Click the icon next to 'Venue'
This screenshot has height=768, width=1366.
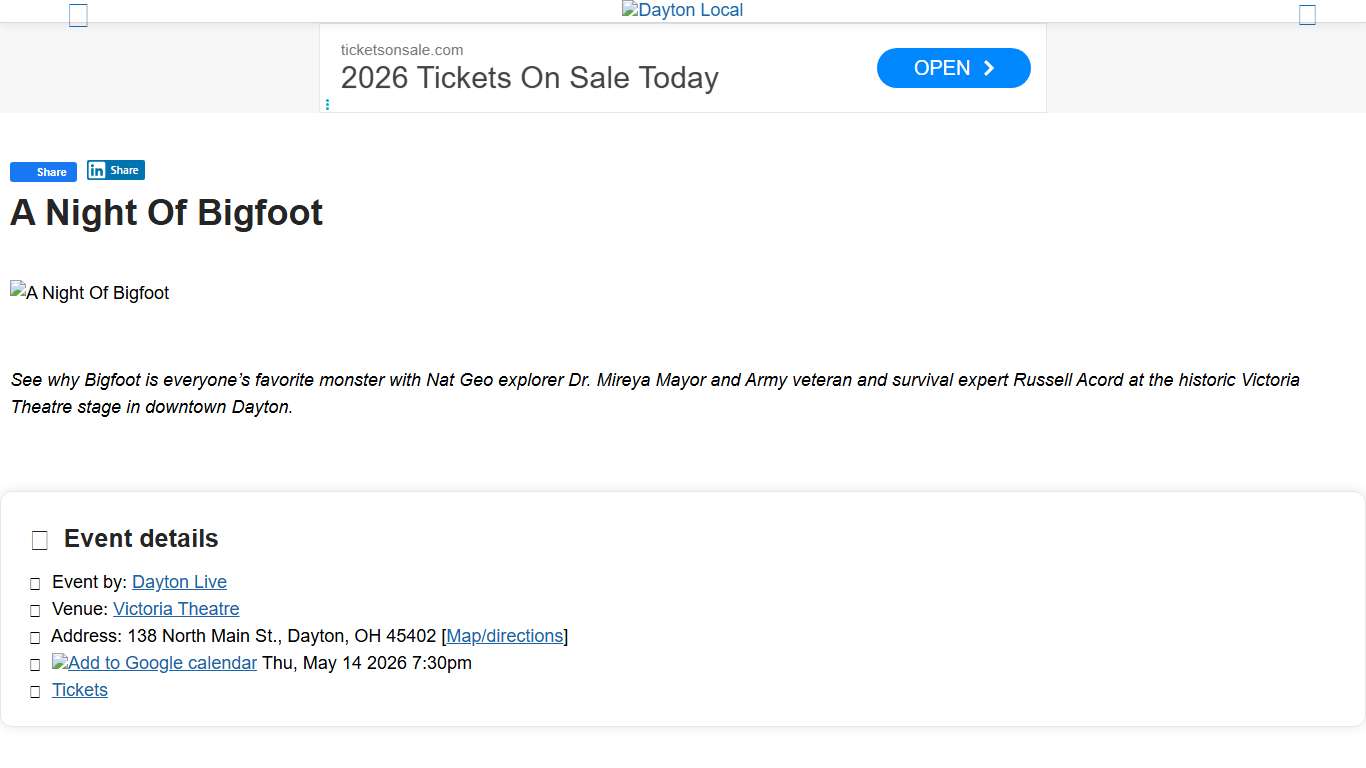click(x=35, y=611)
